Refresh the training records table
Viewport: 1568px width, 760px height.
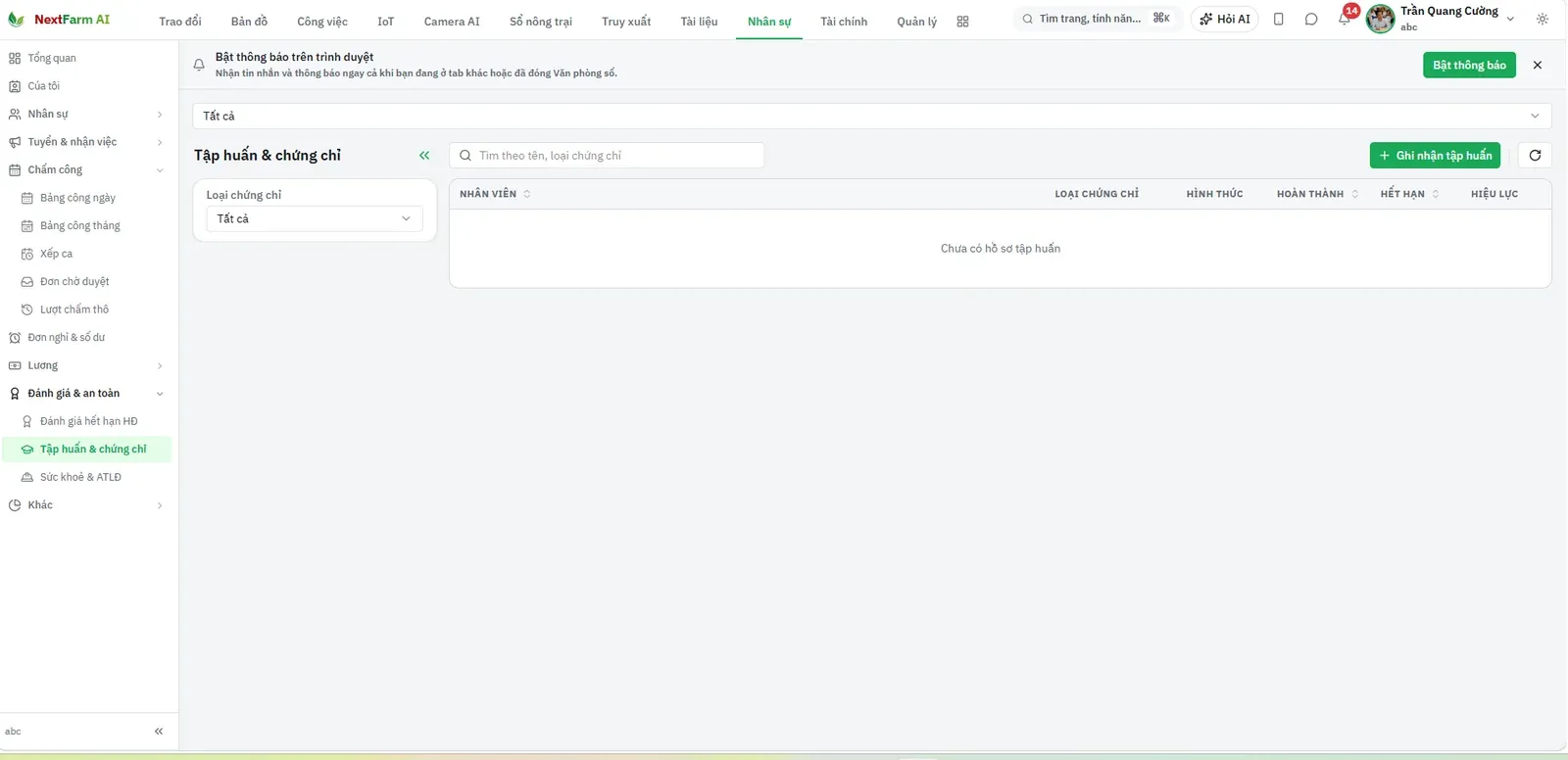[x=1535, y=155]
